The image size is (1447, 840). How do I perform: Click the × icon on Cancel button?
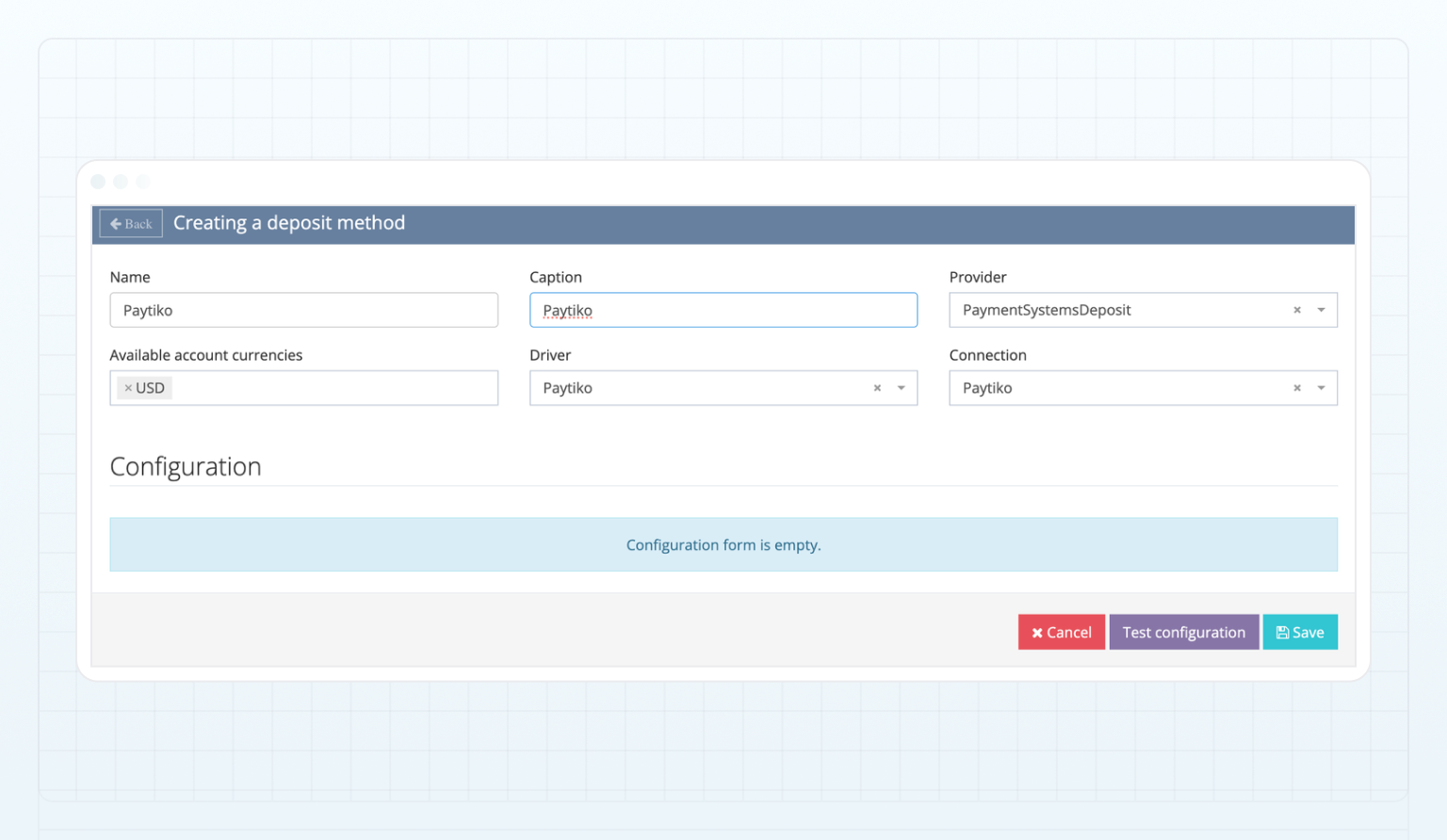coord(1037,632)
